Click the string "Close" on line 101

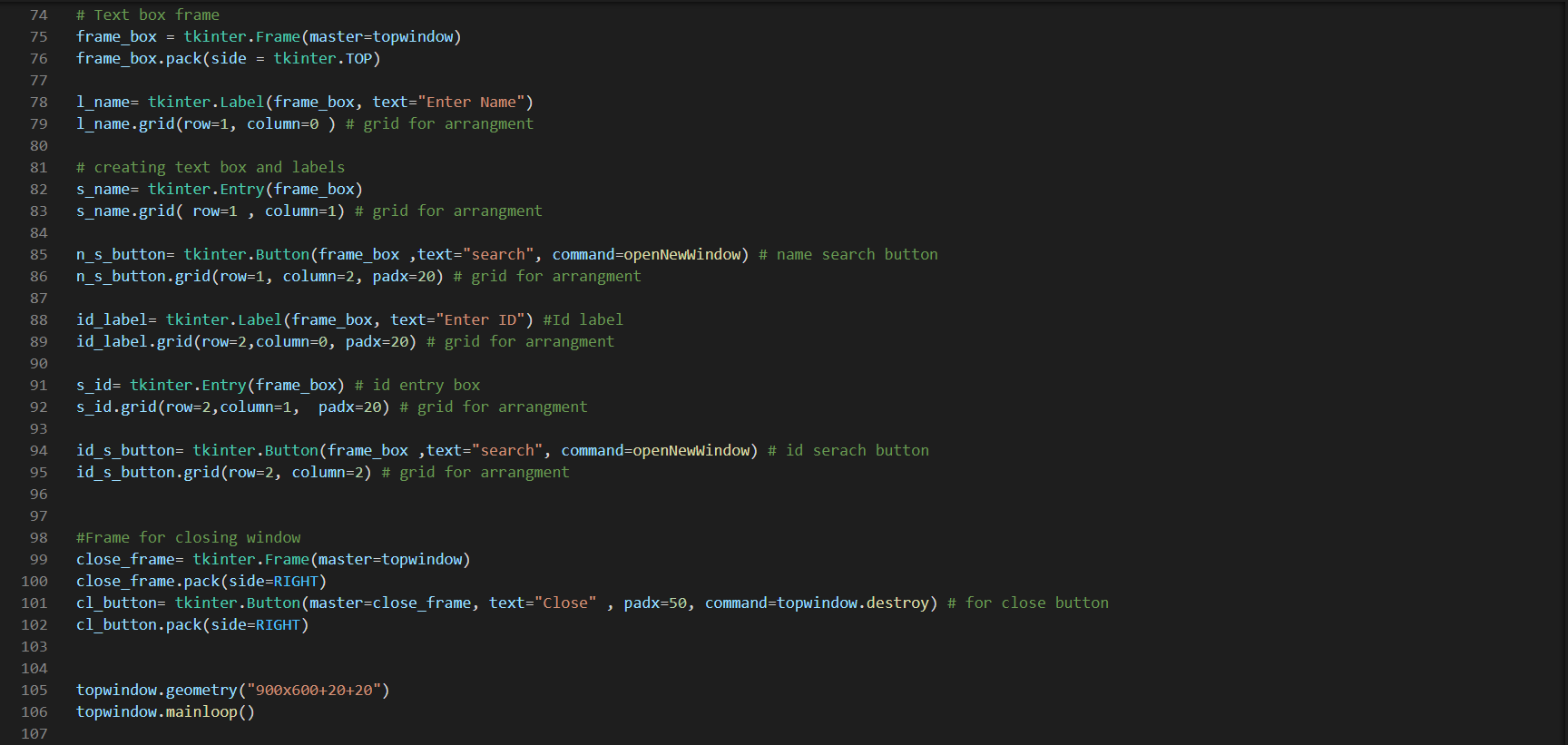click(565, 603)
